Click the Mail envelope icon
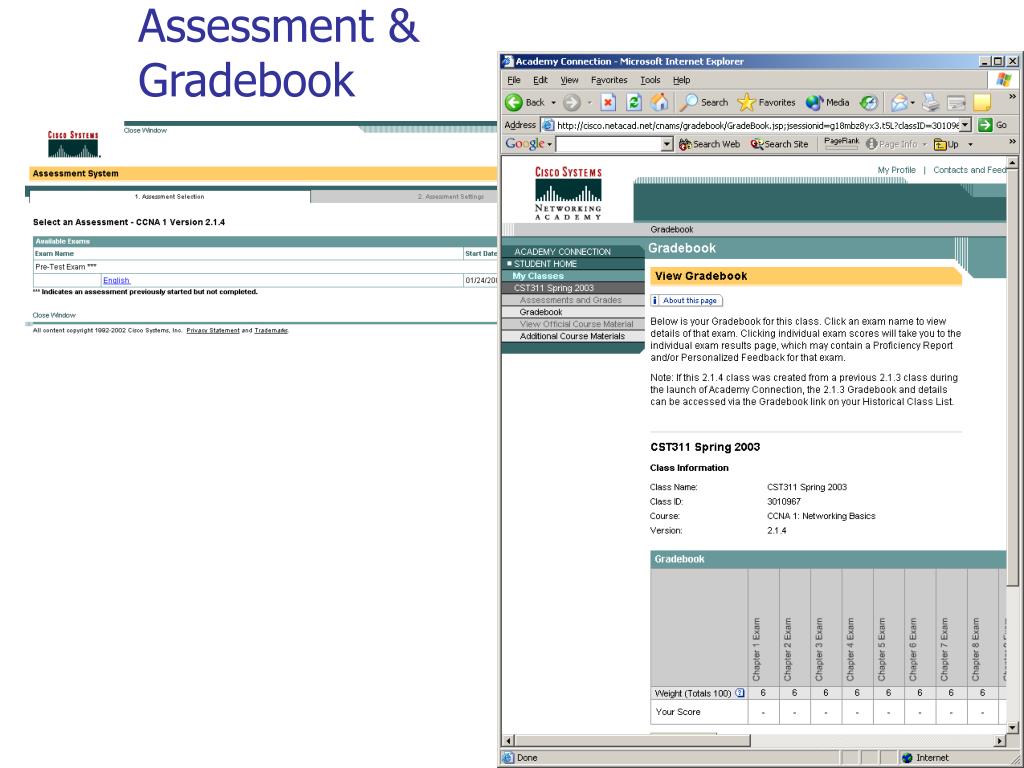Image resolution: width=1024 pixels, height=768 pixels. 899,103
